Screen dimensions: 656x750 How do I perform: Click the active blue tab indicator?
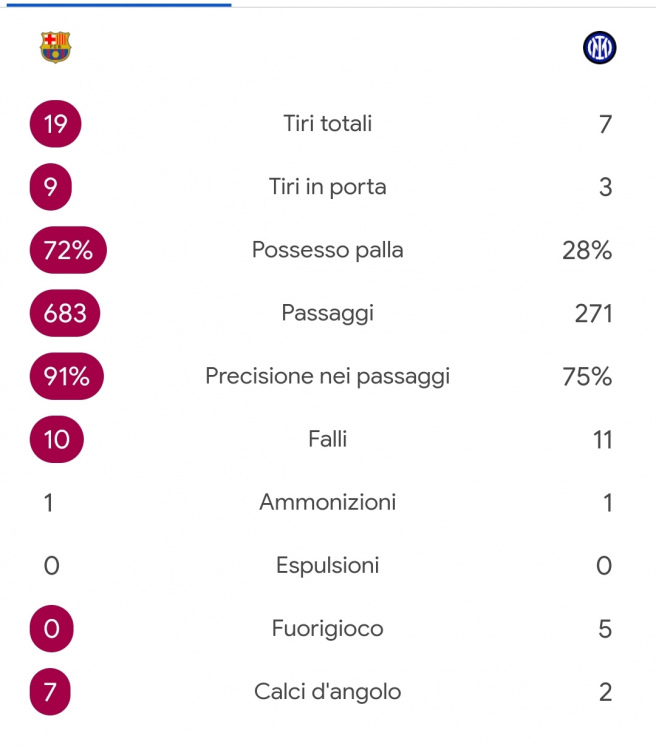[119, 5]
